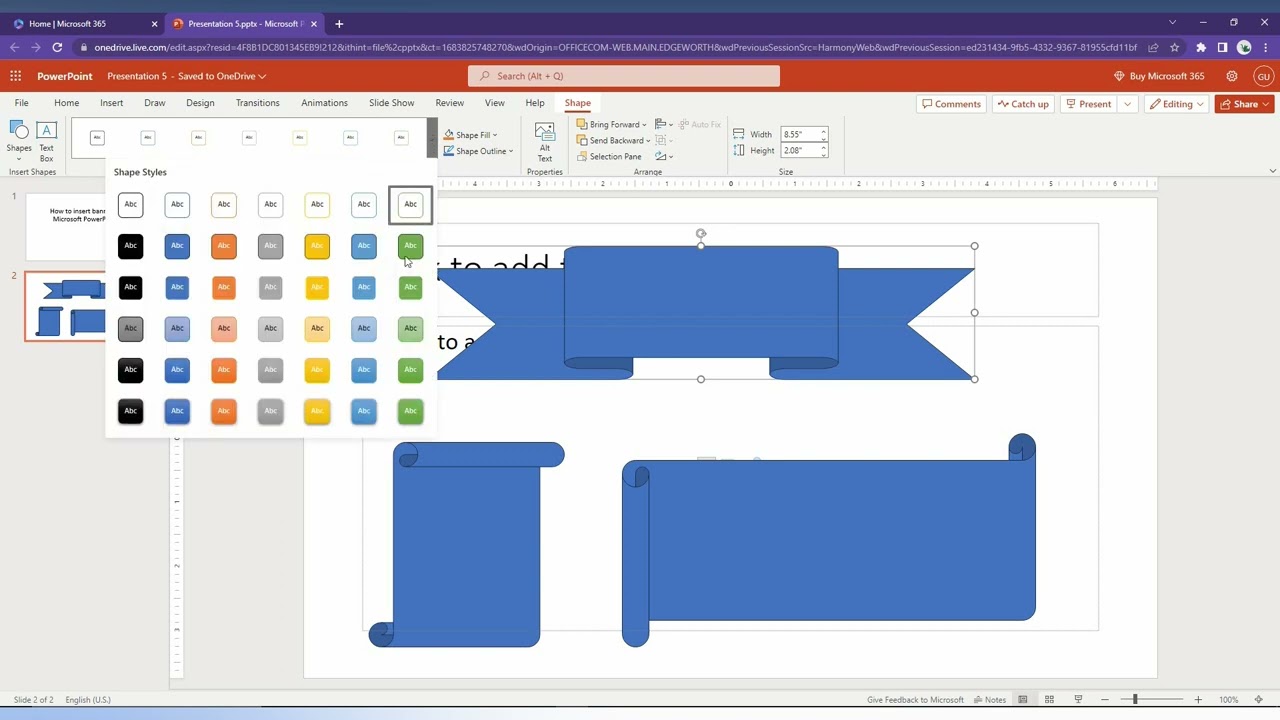Select slide 1 thumbnail
This screenshot has width=1280, height=720.
tap(66, 227)
